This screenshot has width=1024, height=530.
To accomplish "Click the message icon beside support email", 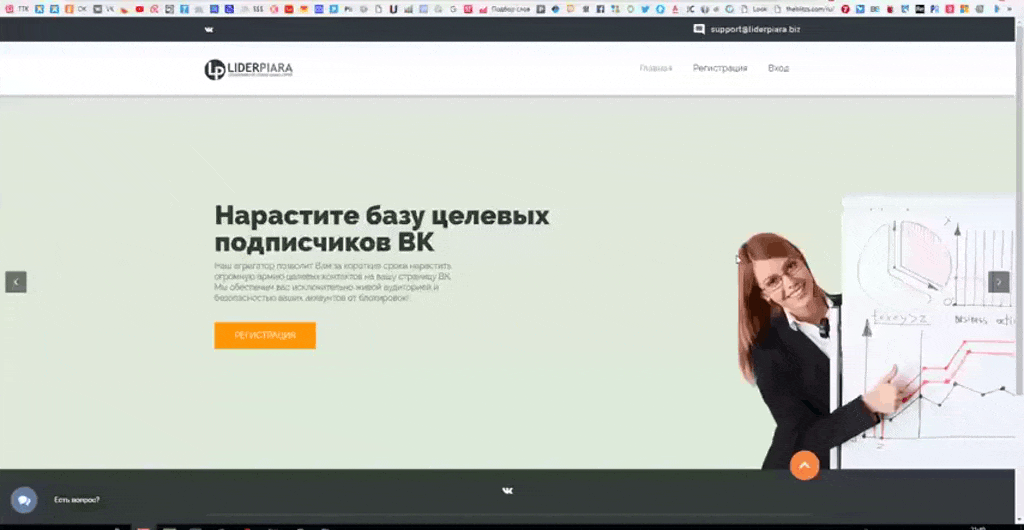I will pos(699,30).
